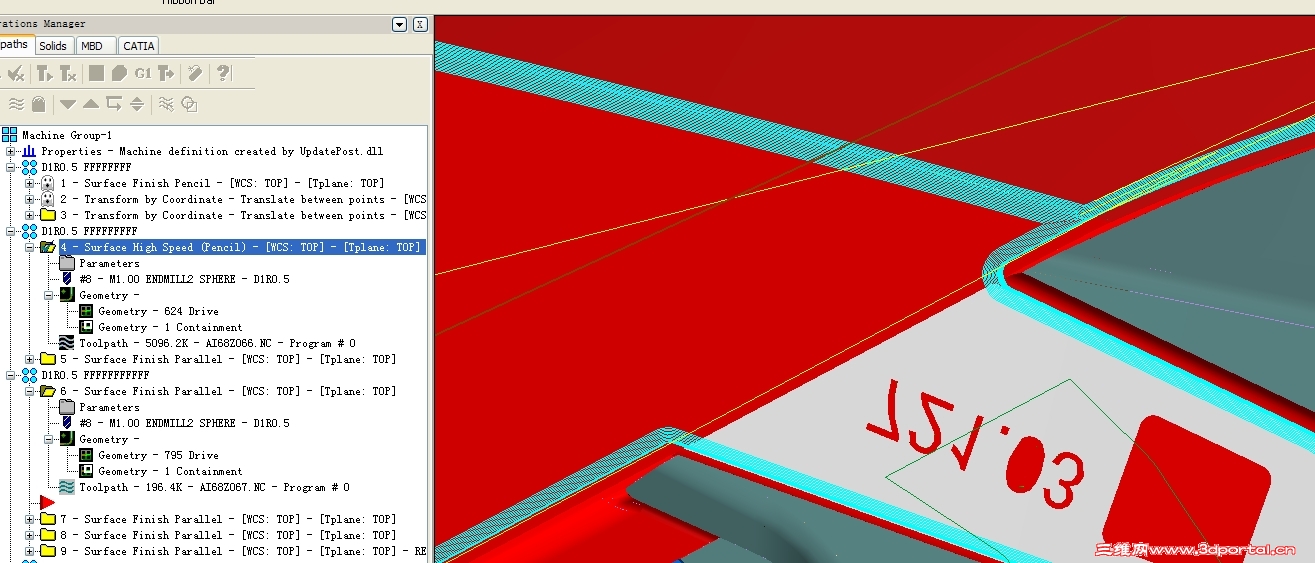
Task: Collapse operation 6 Surface Finish Parallel
Action: pos(30,391)
